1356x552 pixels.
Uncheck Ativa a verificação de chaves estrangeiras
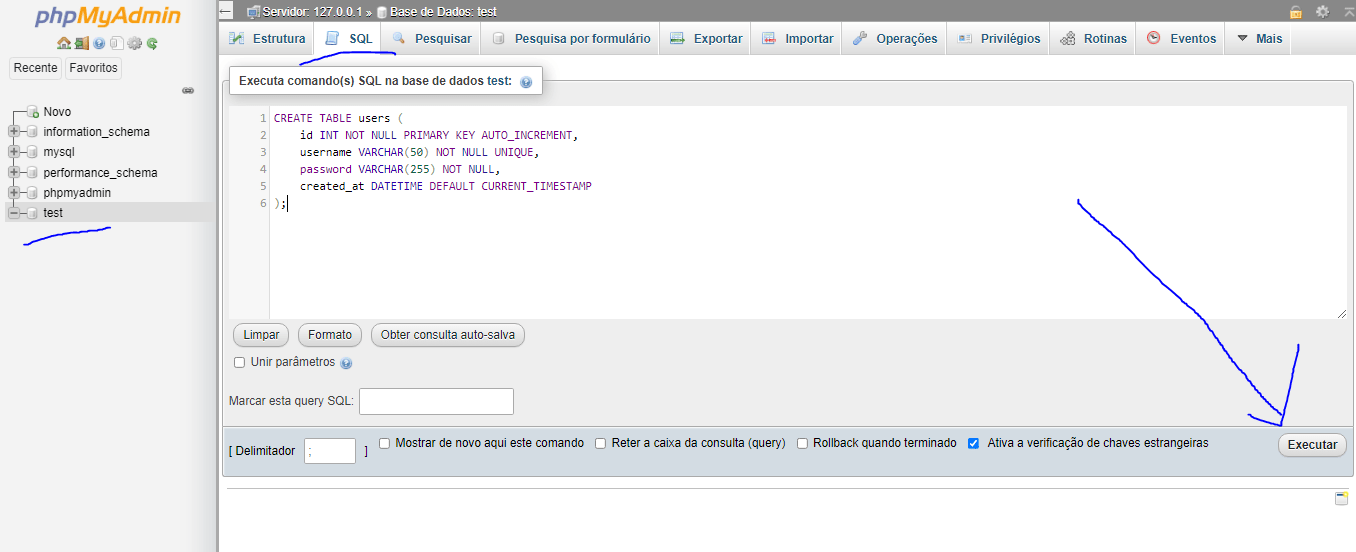pyautogui.click(x=973, y=443)
